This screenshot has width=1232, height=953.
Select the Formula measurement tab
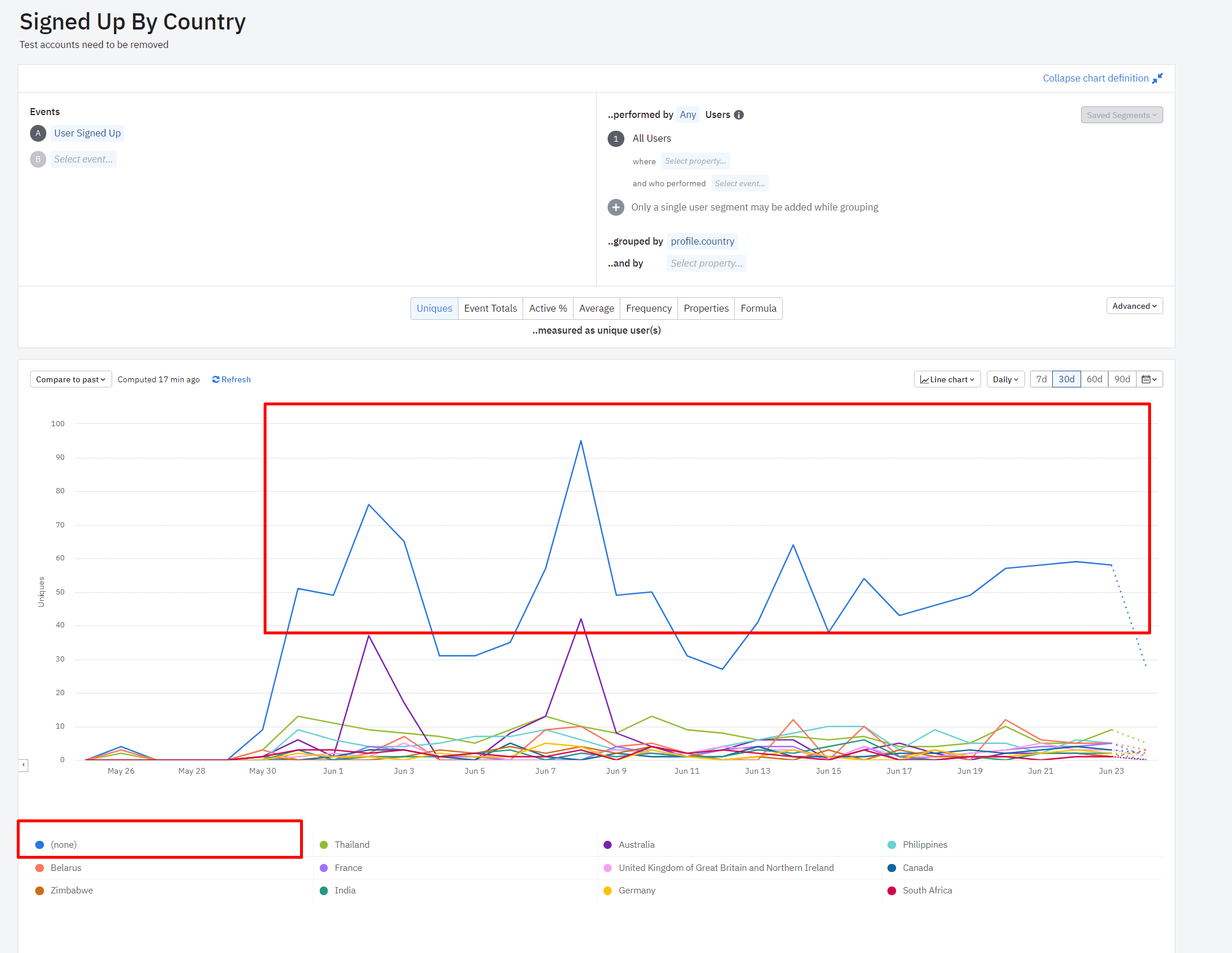point(758,308)
